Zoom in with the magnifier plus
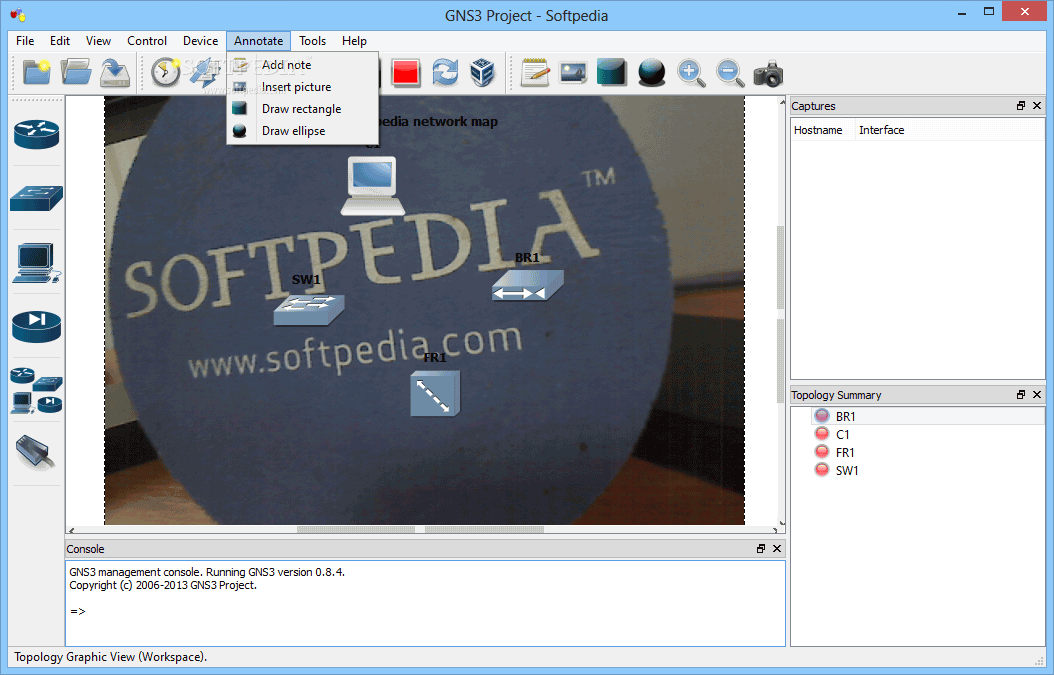 coord(690,73)
